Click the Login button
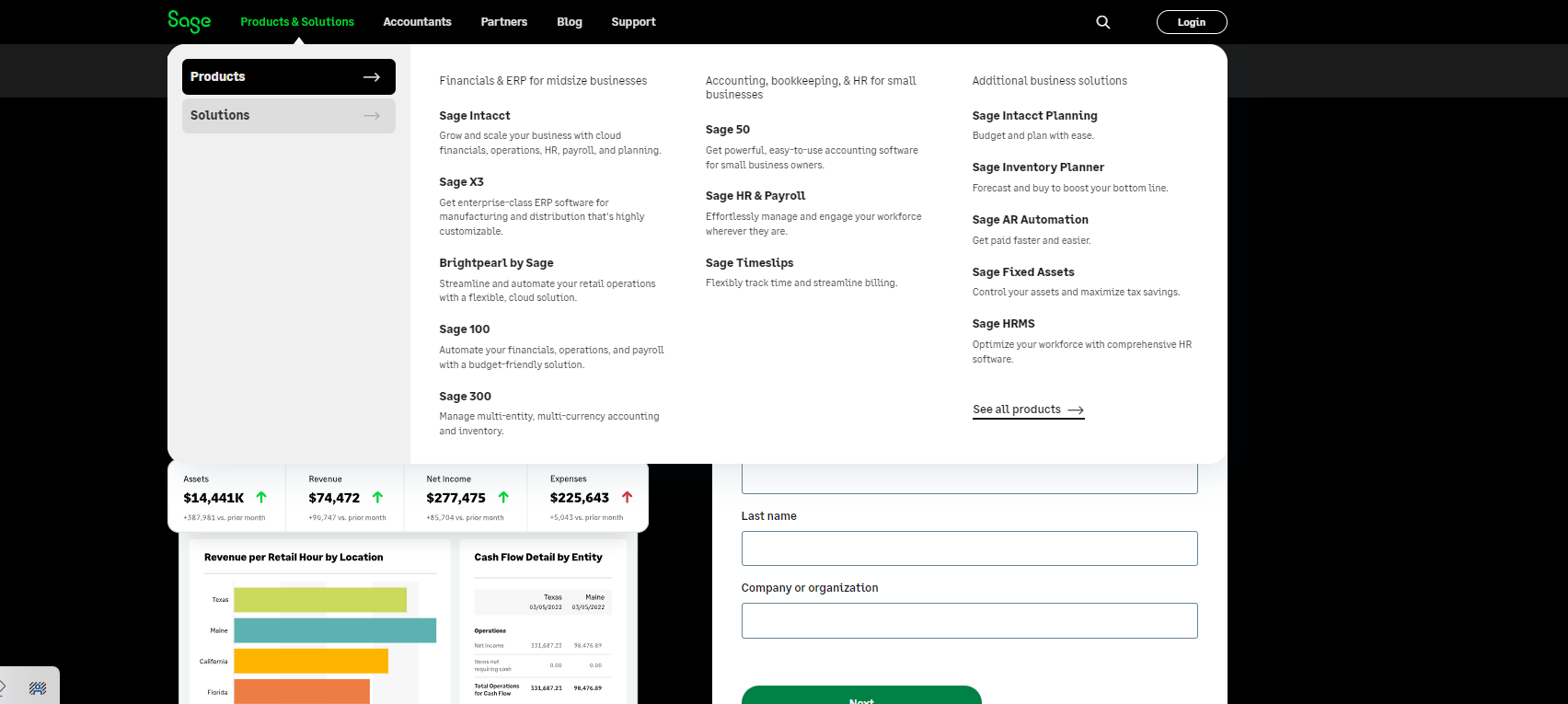 pyautogui.click(x=1192, y=22)
